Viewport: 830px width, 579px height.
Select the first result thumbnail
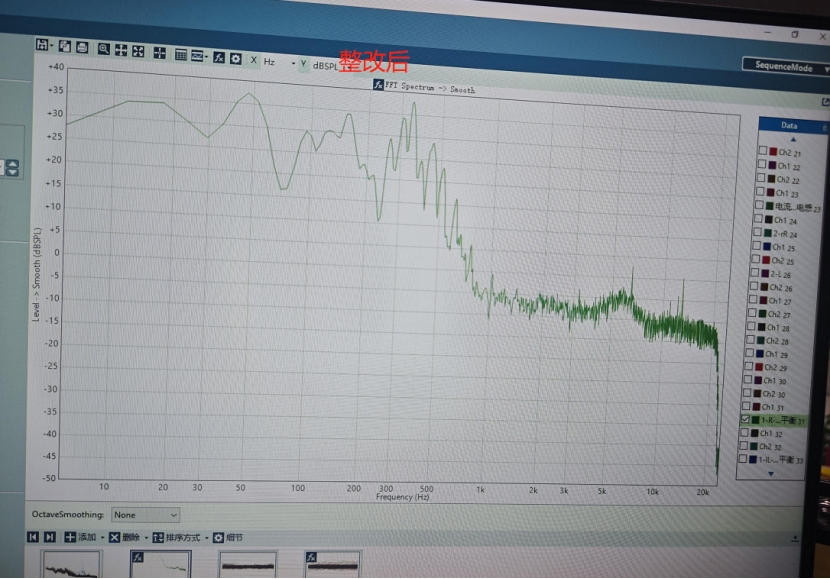(x=71, y=564)
